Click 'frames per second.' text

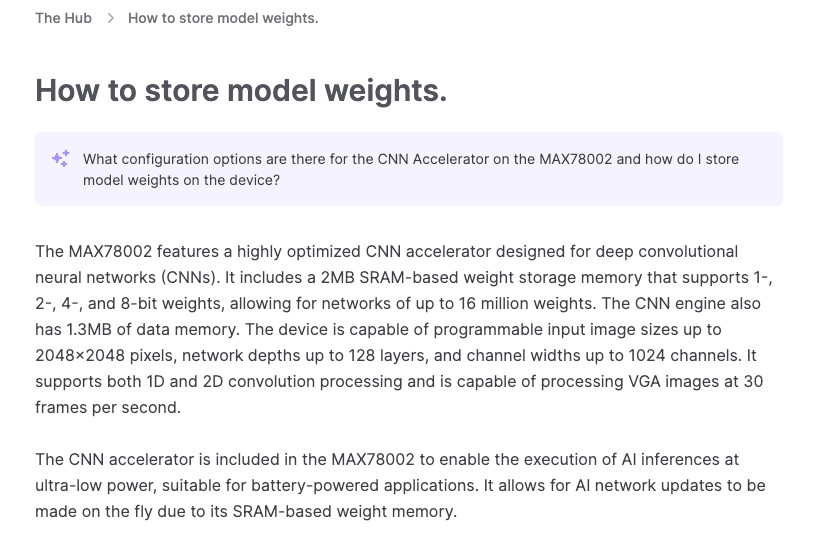(x=108, y=407)
